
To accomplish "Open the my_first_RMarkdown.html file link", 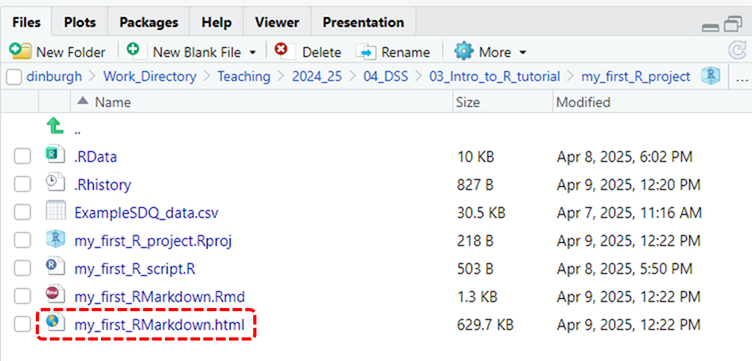I will pyautogui.click(x=159, y=325).
